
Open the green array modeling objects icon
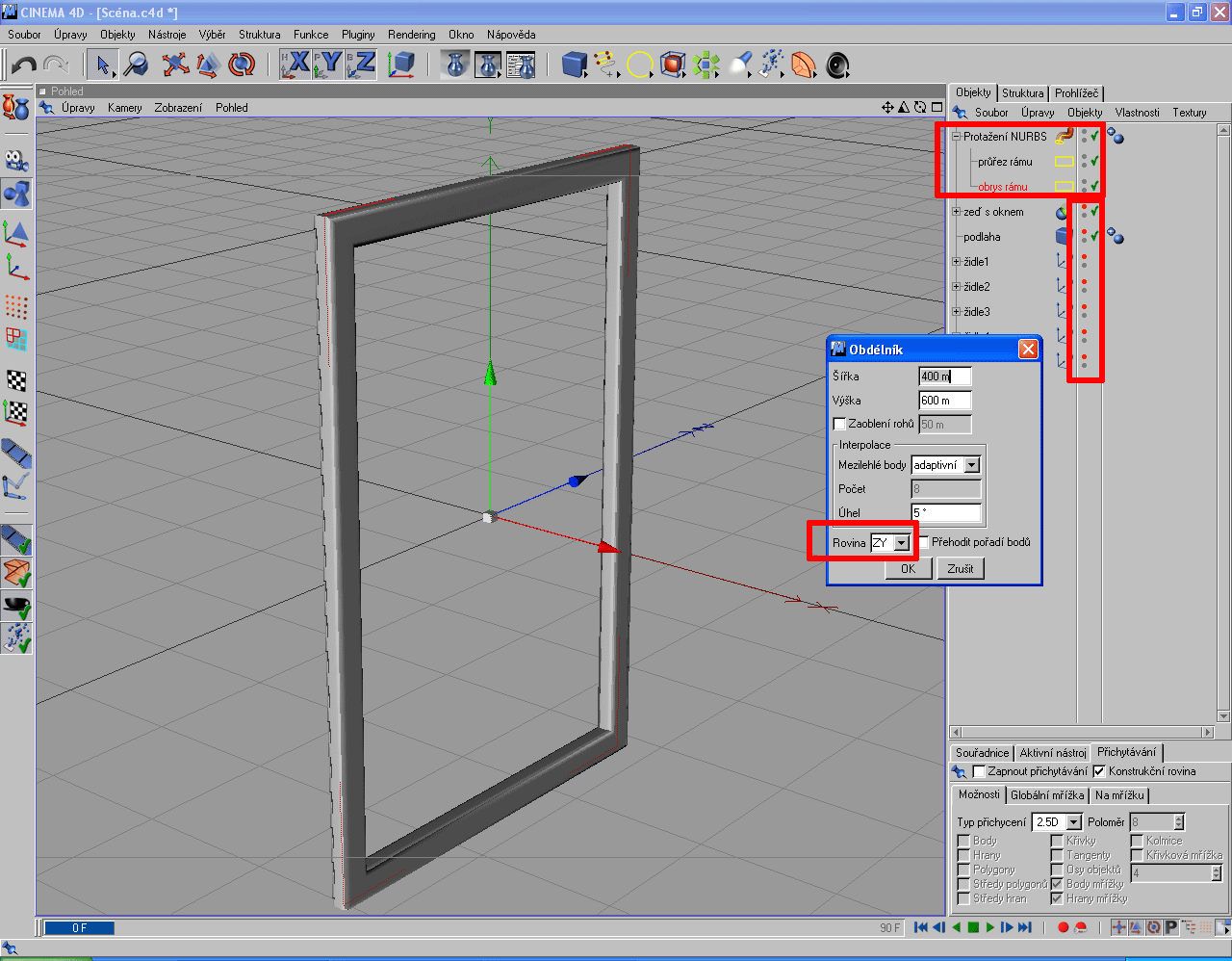pyautogui.click(x=706, y=65)
